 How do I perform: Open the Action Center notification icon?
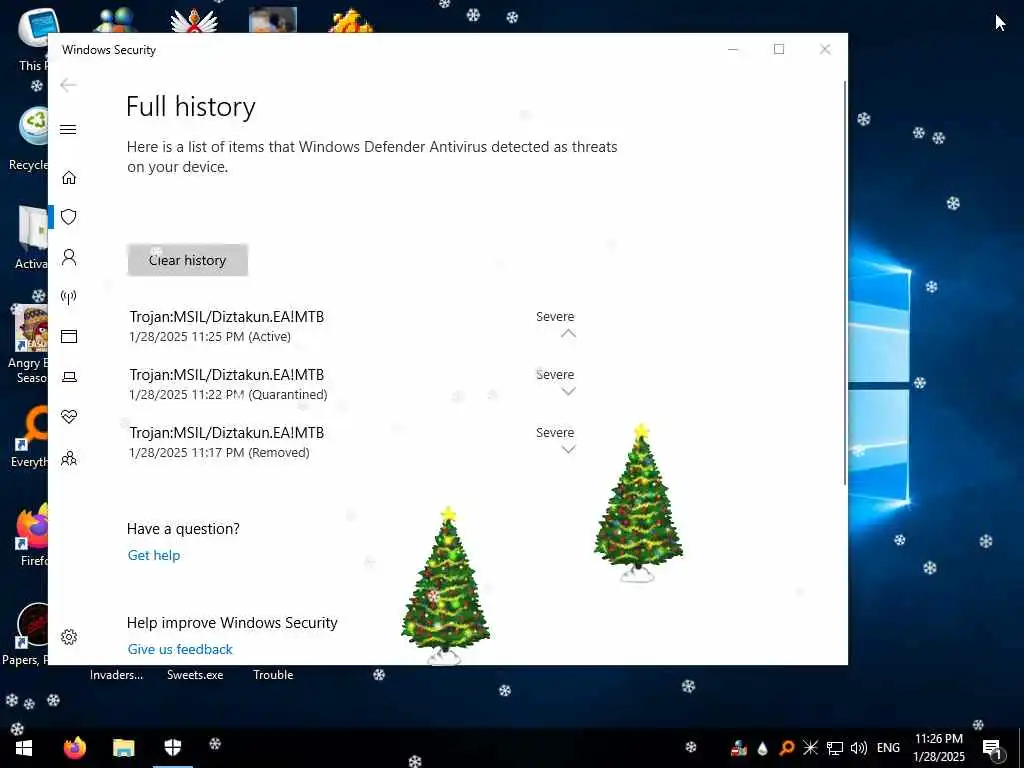(x=993, y=748)
